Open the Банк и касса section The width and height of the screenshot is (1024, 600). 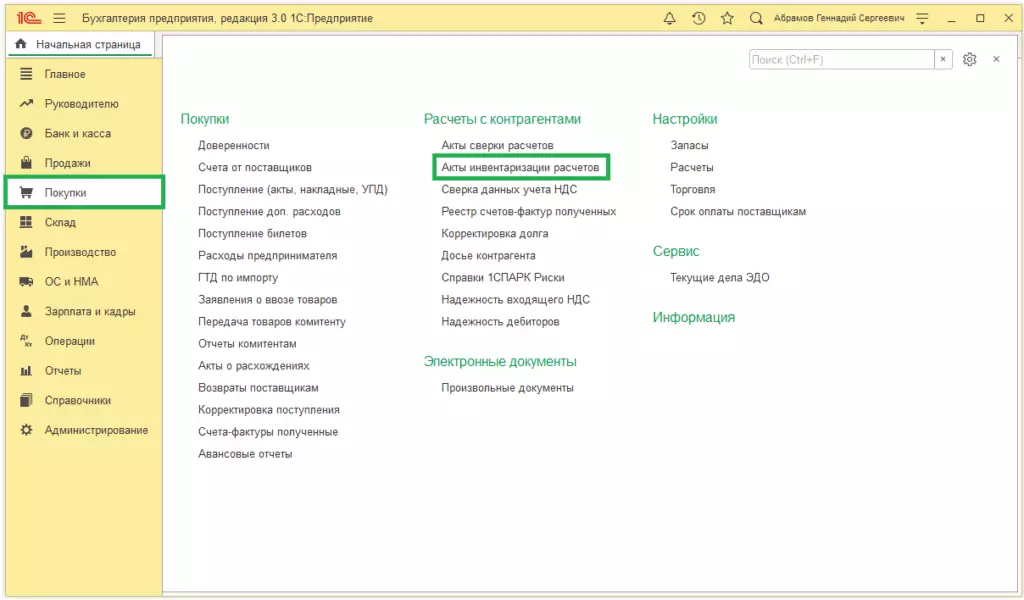coord(77,133)
